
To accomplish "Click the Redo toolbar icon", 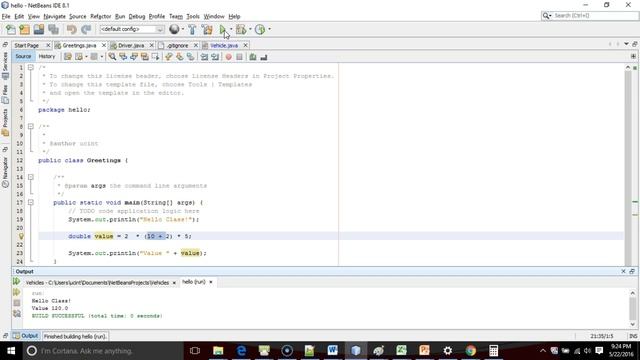I will click(86, 29).
